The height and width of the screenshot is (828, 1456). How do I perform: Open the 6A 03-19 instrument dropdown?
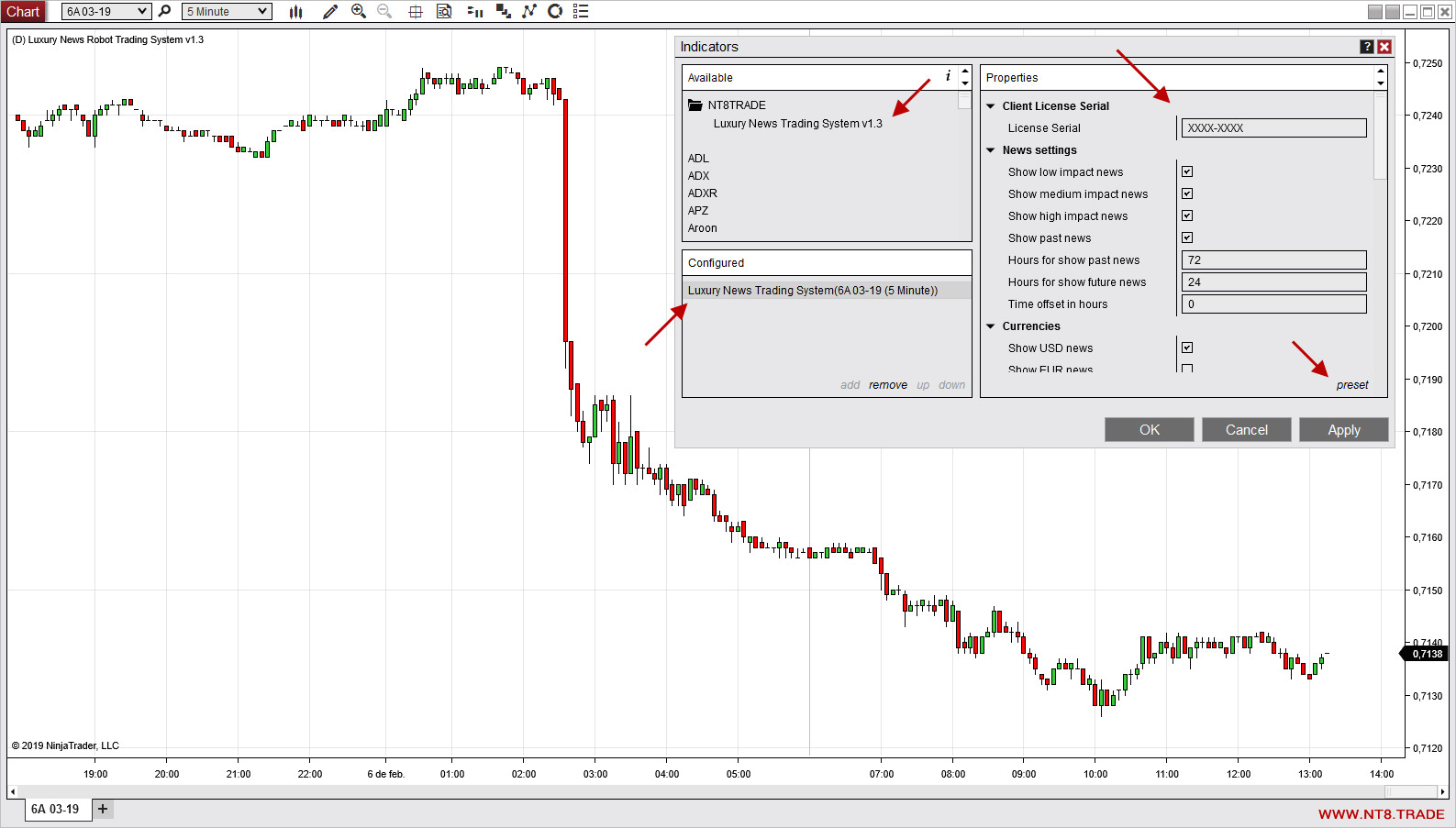[106, 11]
